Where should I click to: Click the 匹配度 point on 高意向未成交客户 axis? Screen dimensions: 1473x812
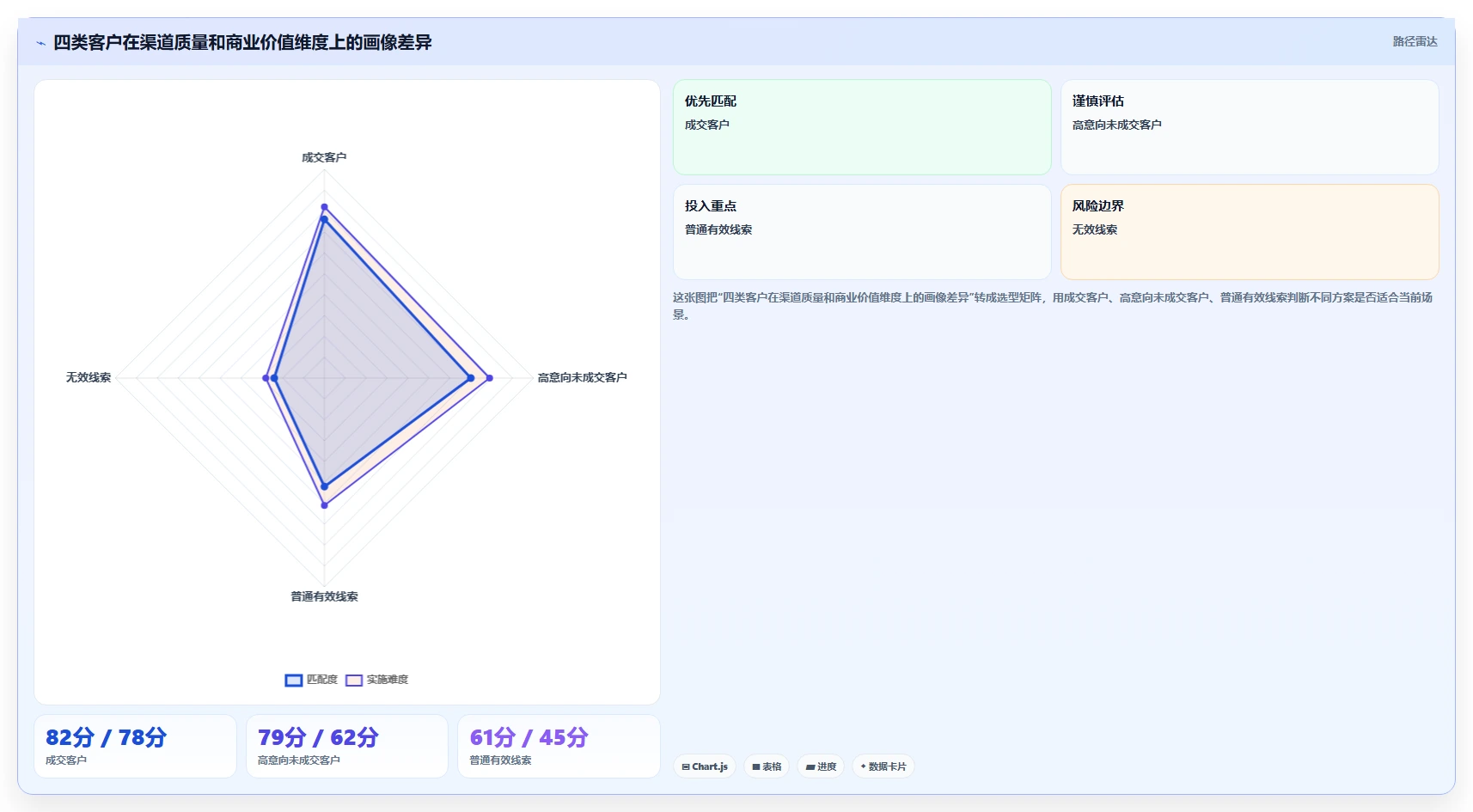[x=470, y=378]
